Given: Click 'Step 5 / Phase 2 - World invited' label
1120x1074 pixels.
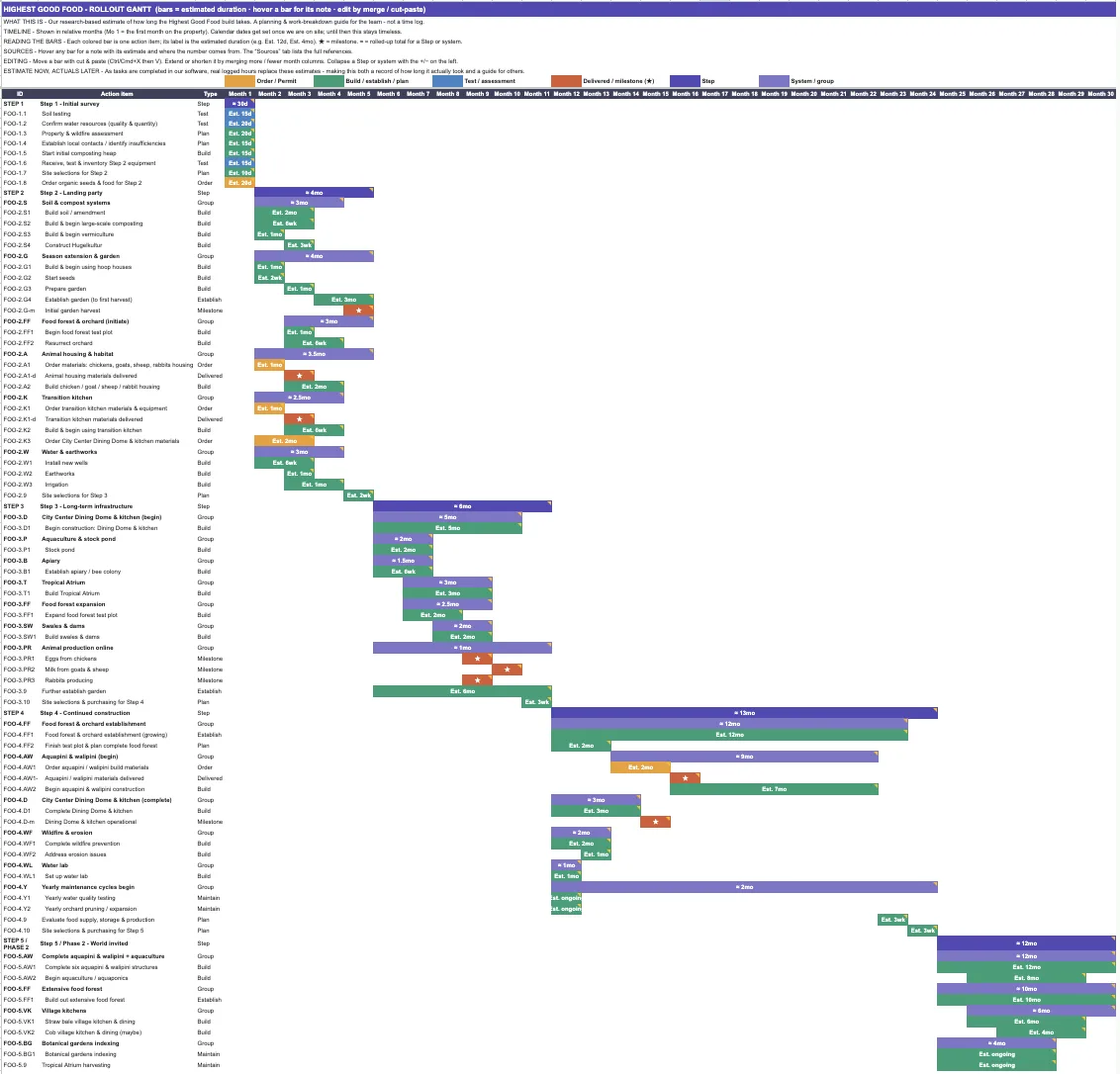Looking at the screenshot, I should (84, 943).
